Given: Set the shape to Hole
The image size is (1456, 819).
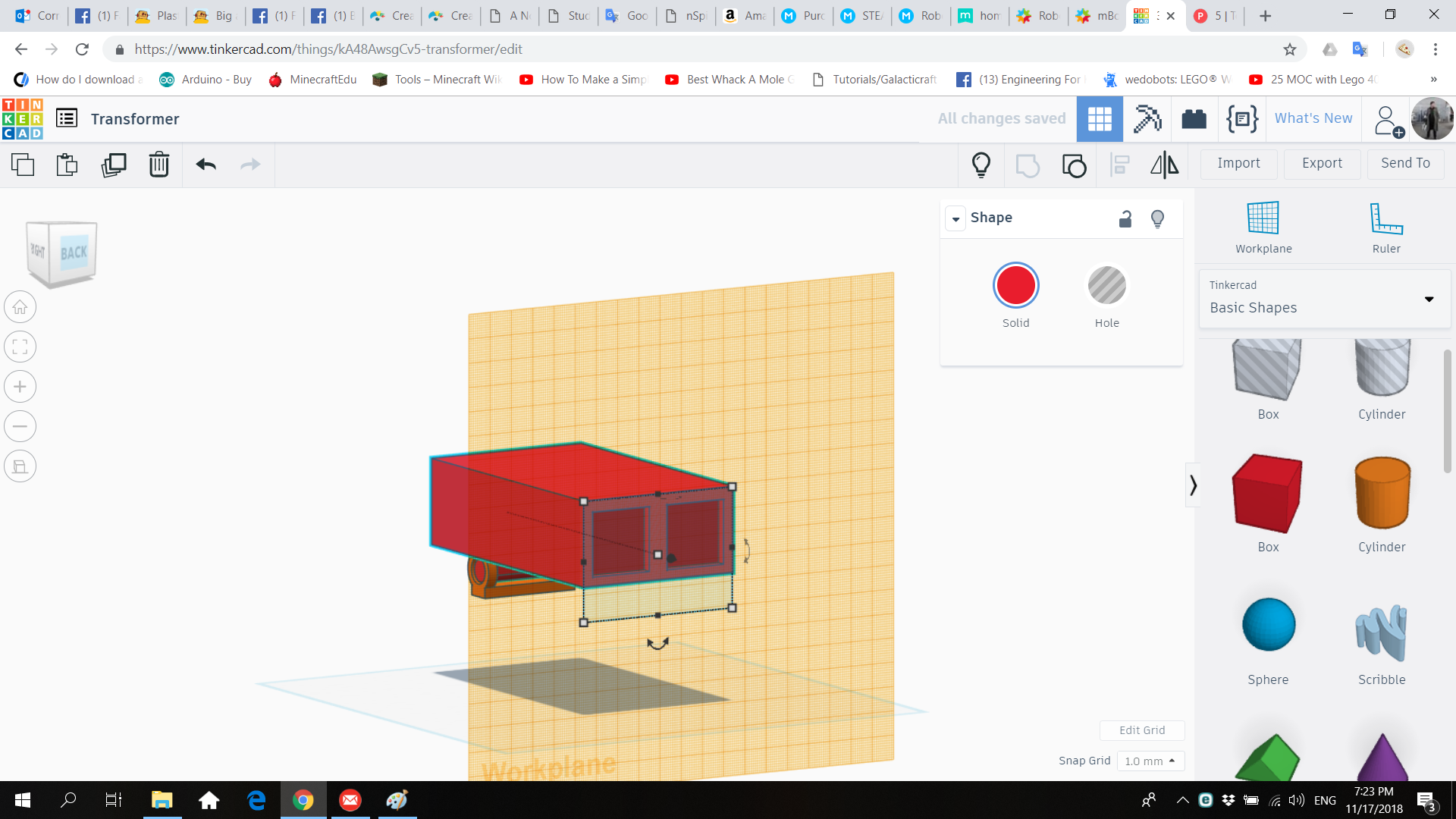Looking at the screenshot, I should pos(1106,287).
